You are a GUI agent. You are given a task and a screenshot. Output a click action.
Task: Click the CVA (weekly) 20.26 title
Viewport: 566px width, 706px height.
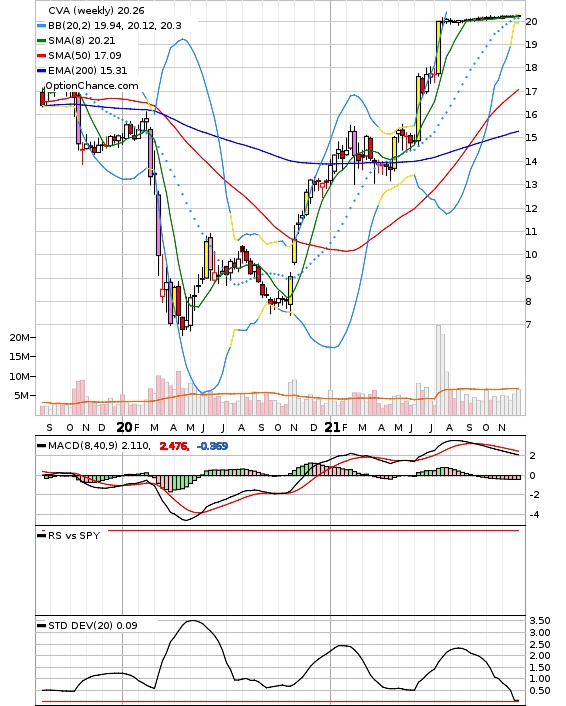point(96,10)
